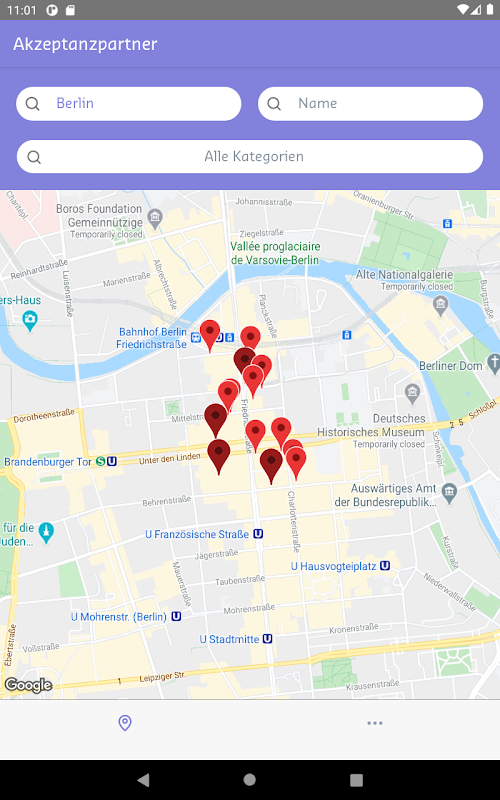
Task: Tap the Alte Nationalgalerie museum marker
Action: coord(440,305)
